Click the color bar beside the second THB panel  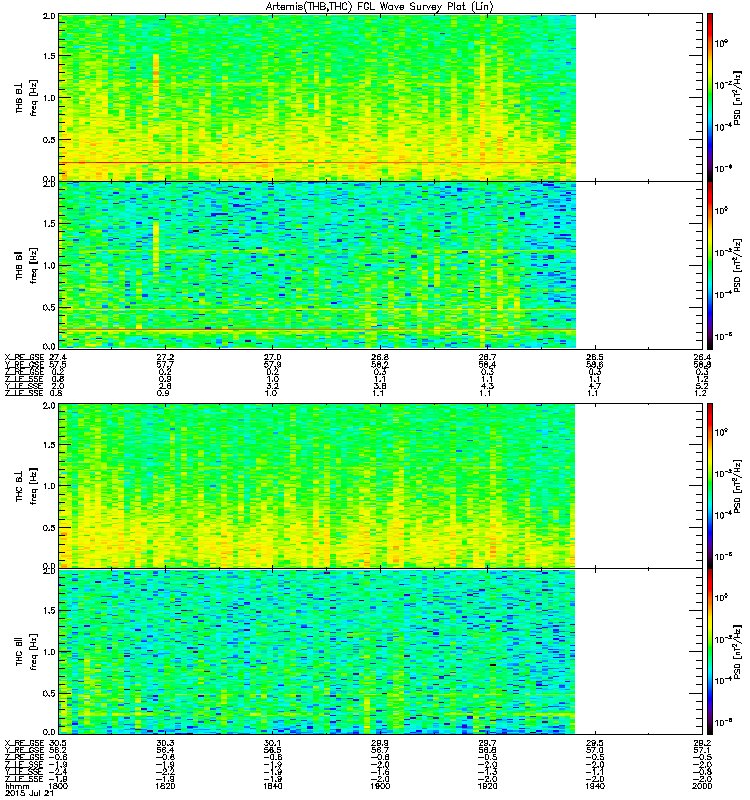click(x=710, y=265)
